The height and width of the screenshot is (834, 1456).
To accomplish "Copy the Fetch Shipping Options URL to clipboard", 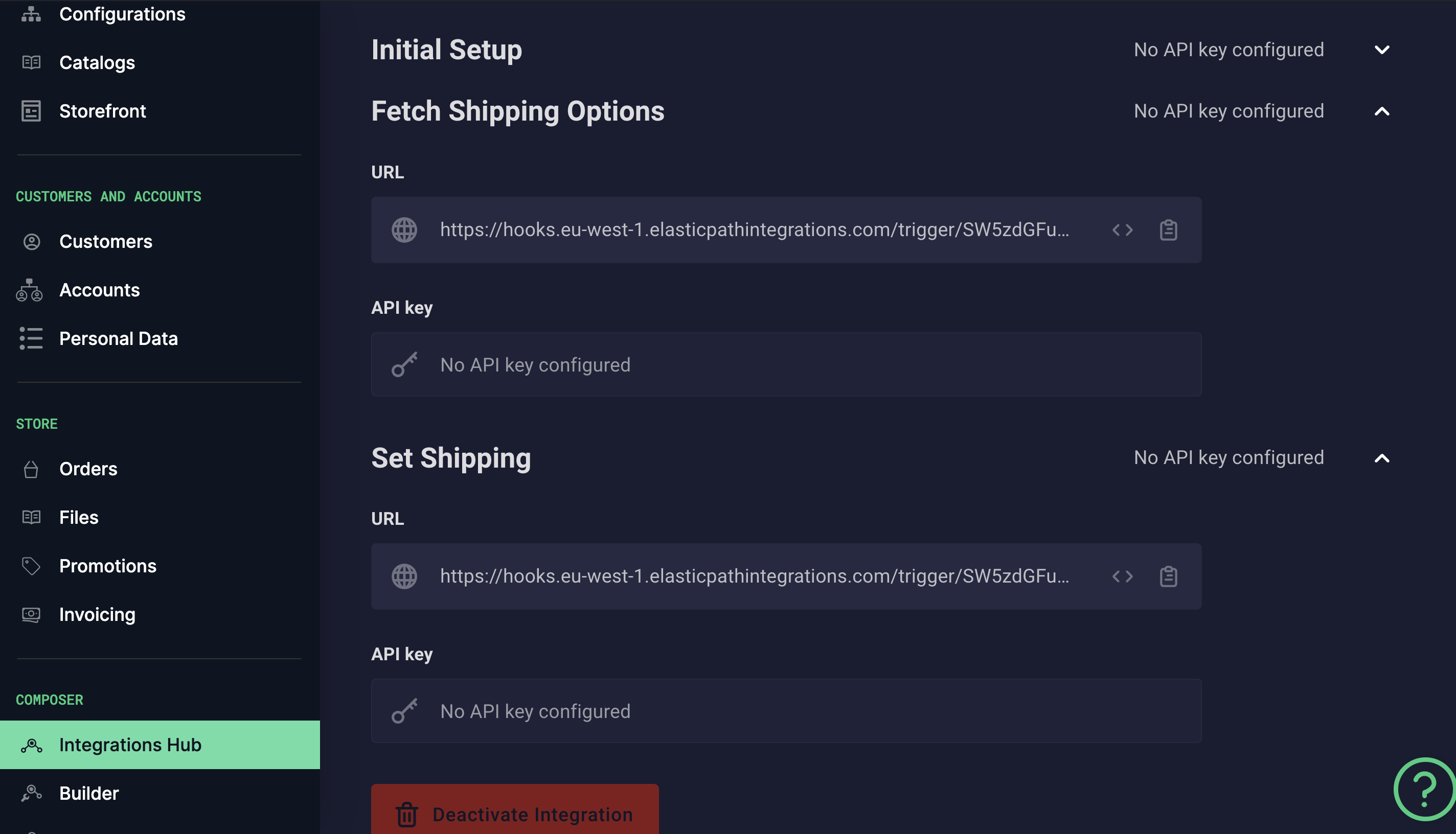I will point(1168,230).
